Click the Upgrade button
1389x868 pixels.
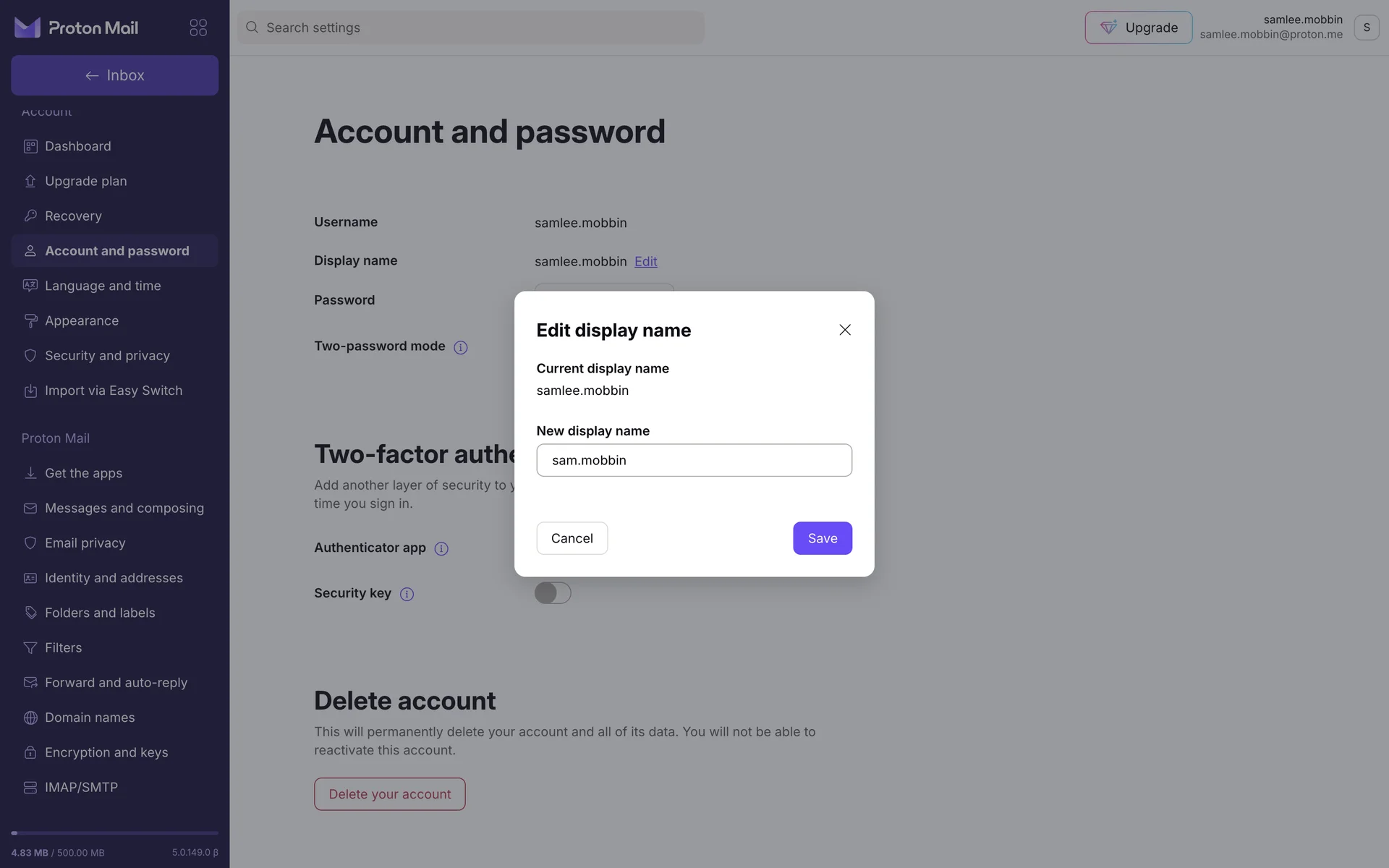click(x=1138, y=27)
